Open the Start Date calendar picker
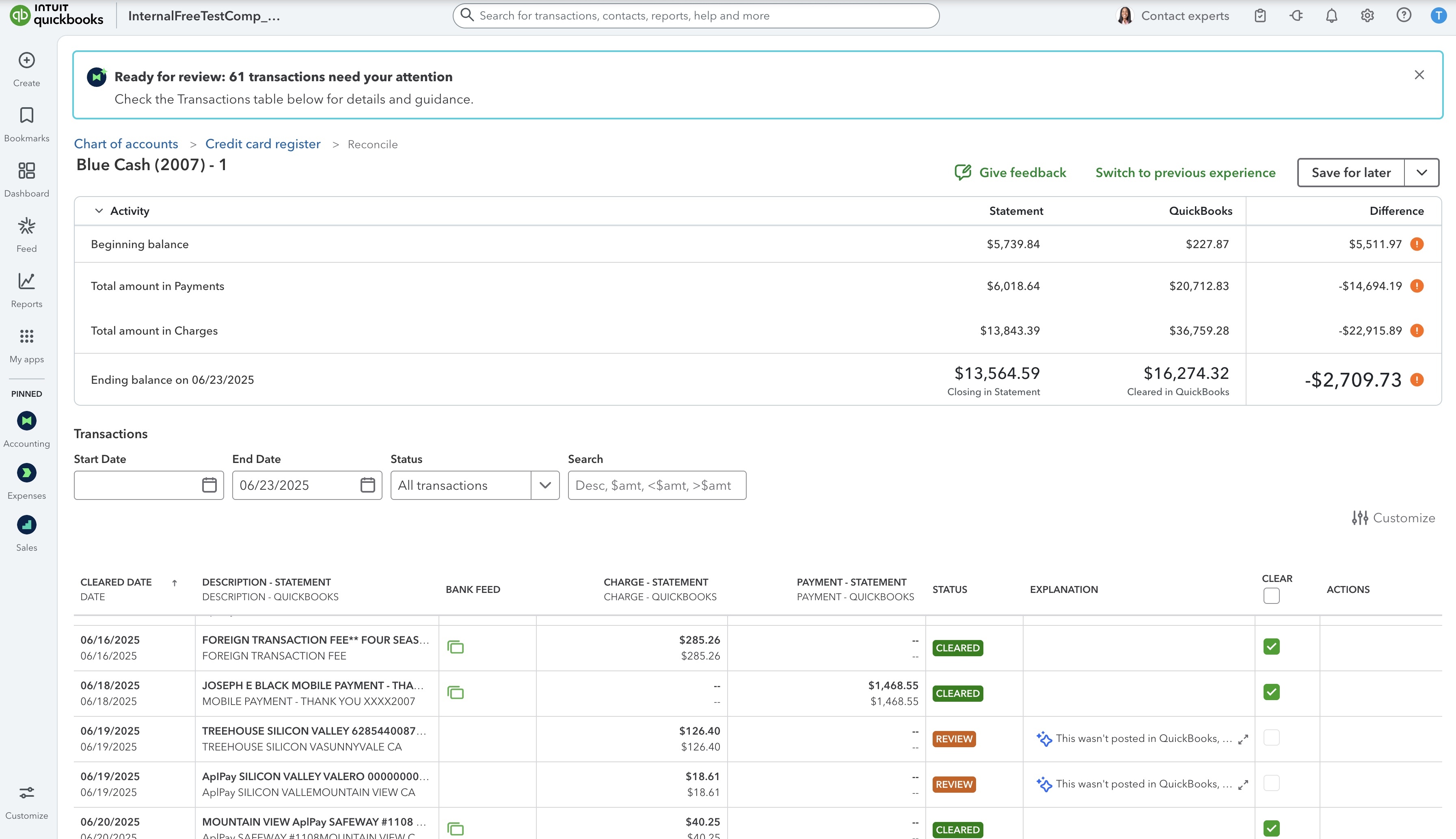The height and width of the screenshot is (839, 1456). point(209,485)
